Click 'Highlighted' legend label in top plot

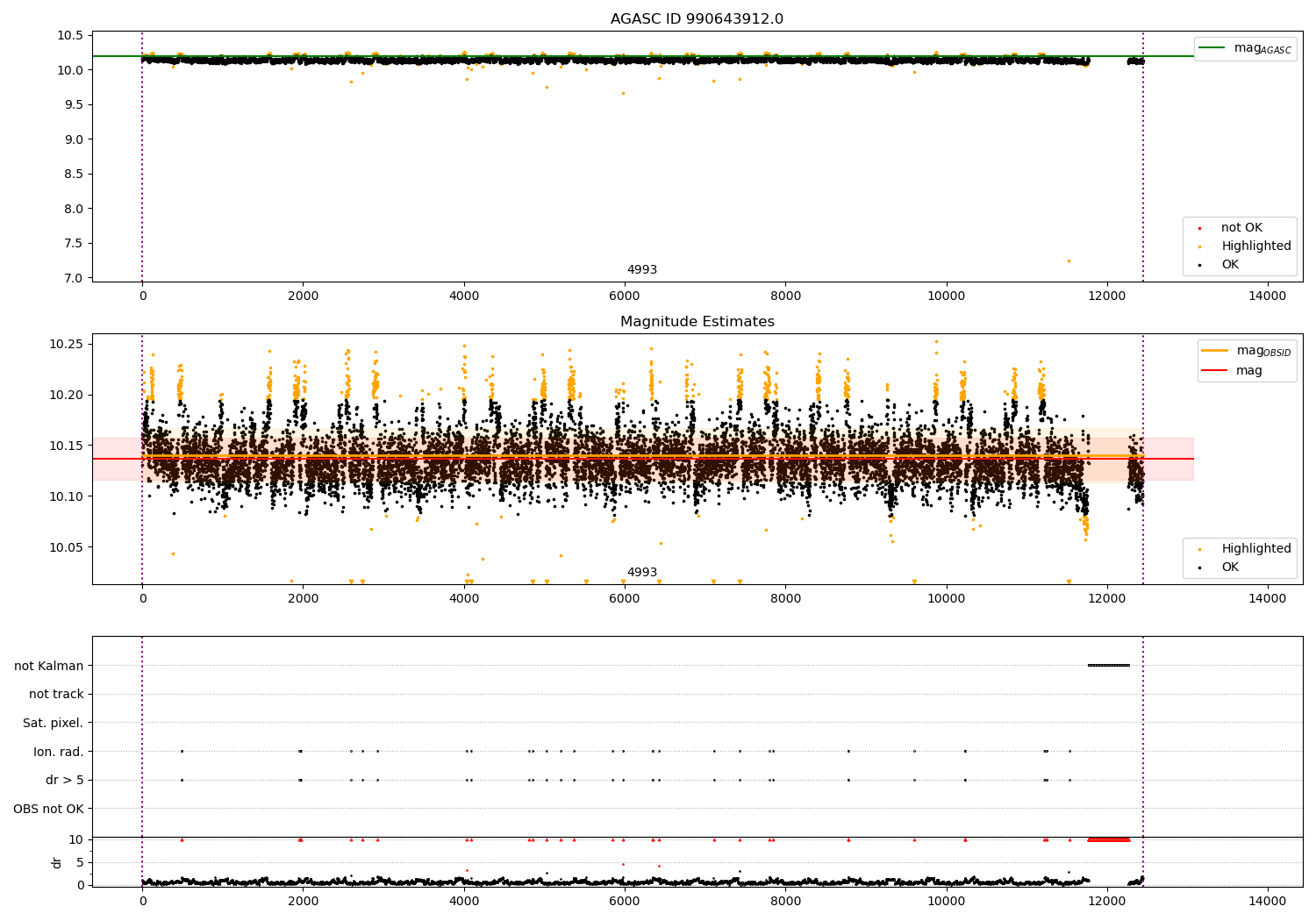click(1256, 246)
